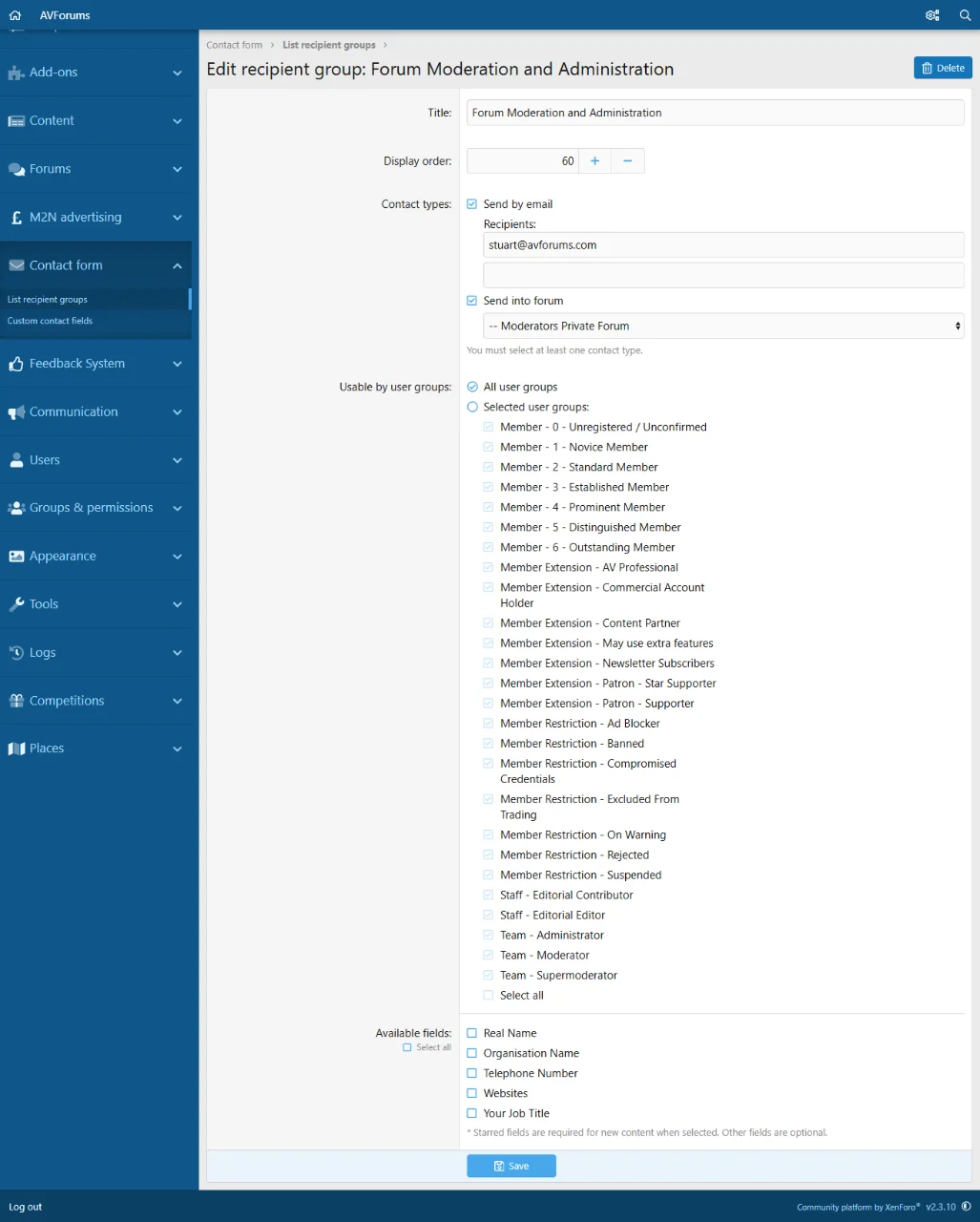This screenshot has width=980, height=1222.
Task: Open the search magnifier icon
Action: (965, 15)
